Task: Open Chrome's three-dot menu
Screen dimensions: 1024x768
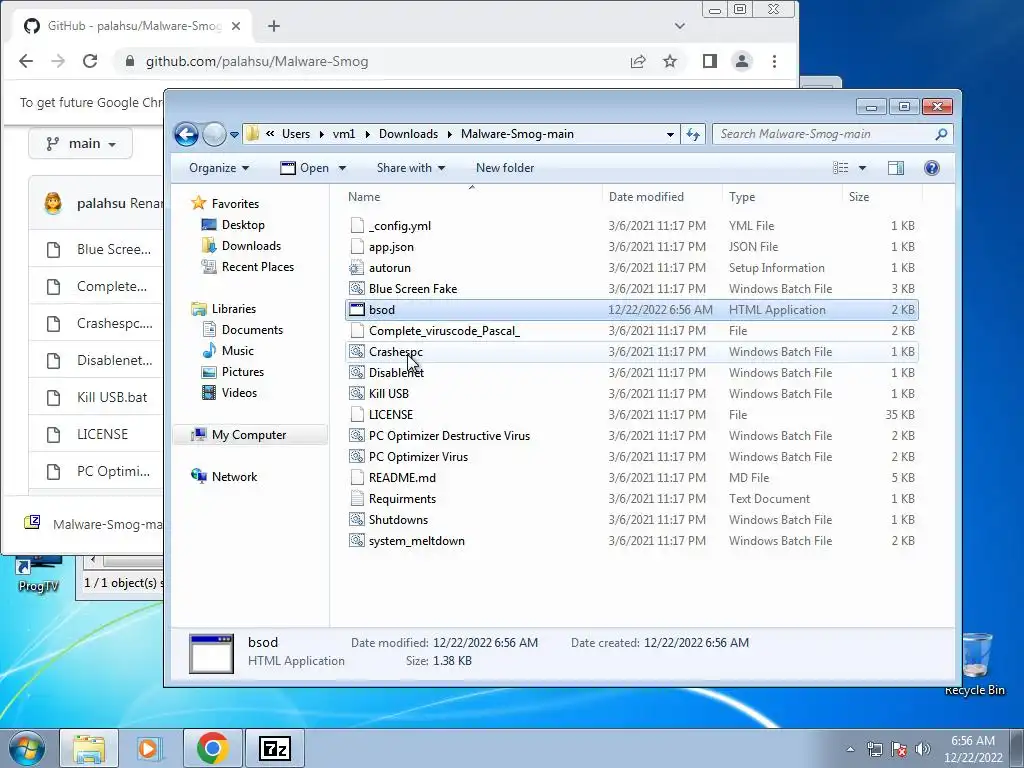Action: (x=775, y=61)
